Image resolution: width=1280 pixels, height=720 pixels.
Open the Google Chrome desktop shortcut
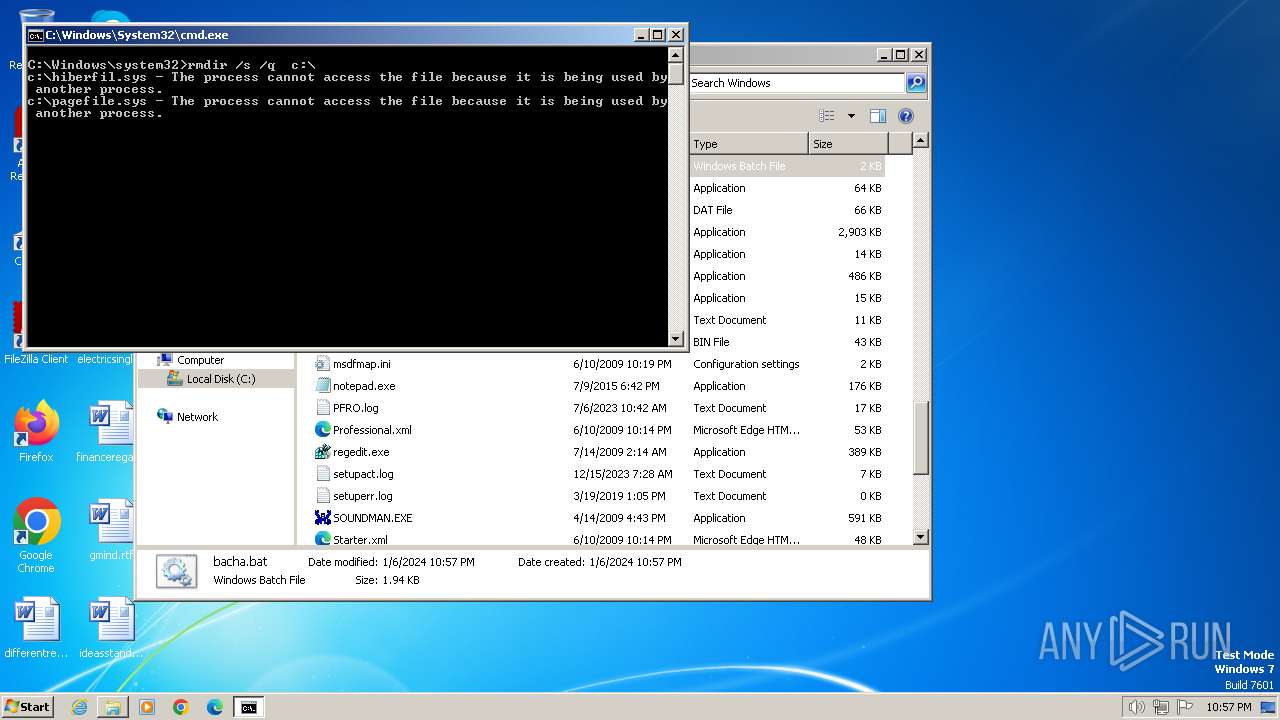(36, 536)
